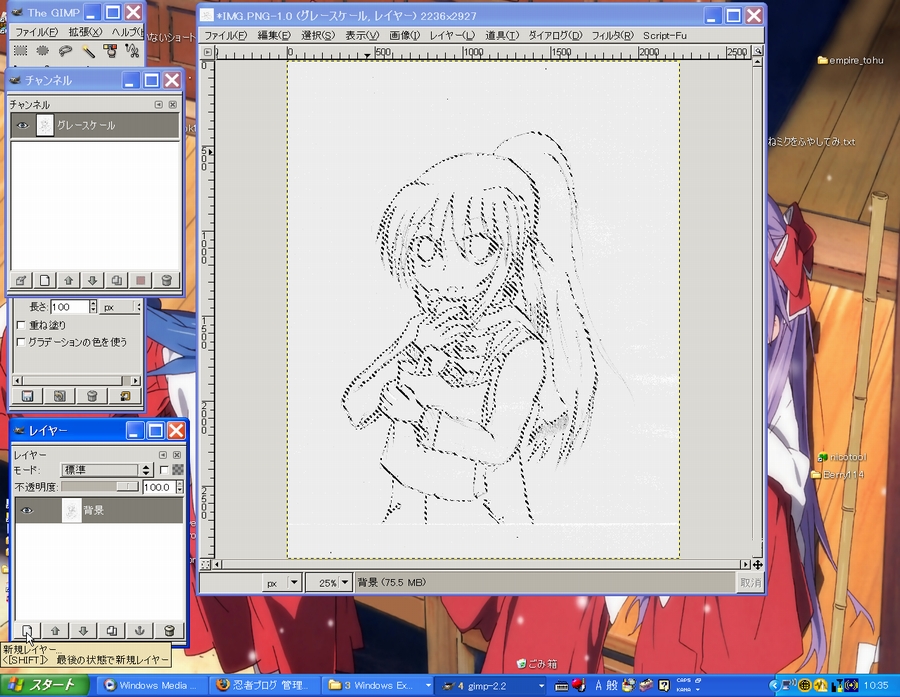Image resolution: width=900 pixels, height=697 pixels.
Task: Lower channel with down arrow in Channels
Action: pyautogui.click(x=92, y=280)
